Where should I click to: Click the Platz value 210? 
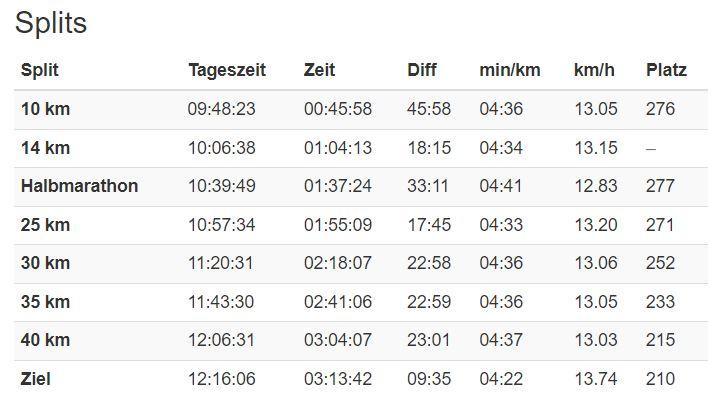coord(660,379)
